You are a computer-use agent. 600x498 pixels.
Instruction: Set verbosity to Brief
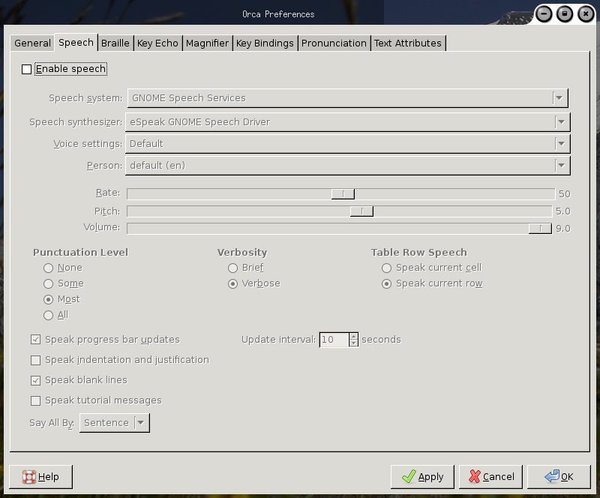click(x=233, y=268)
